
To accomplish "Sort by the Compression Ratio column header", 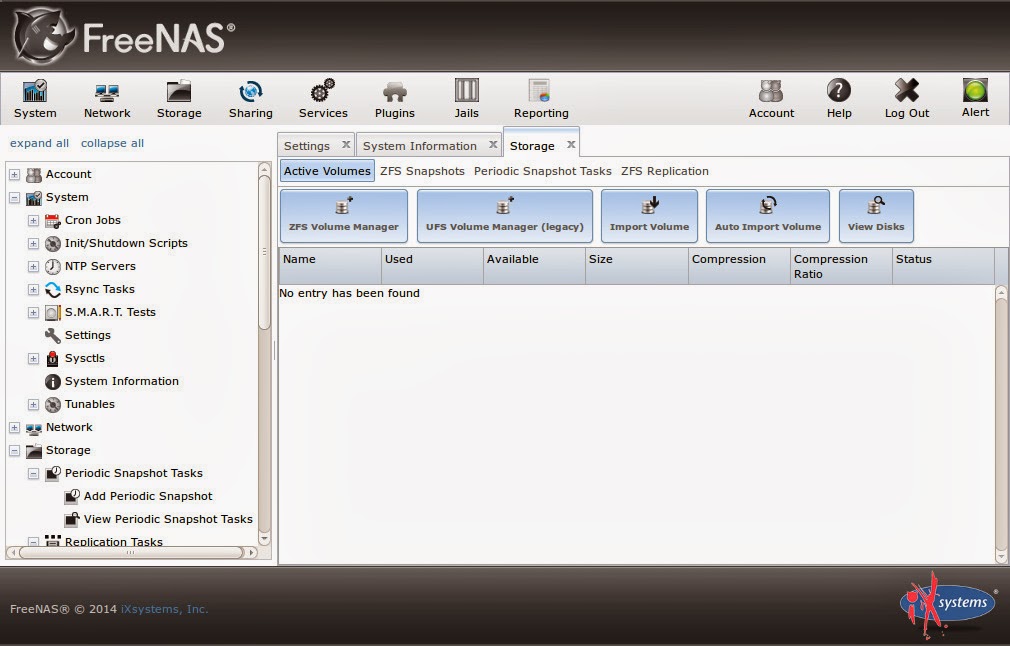I will tap(841, 266).
